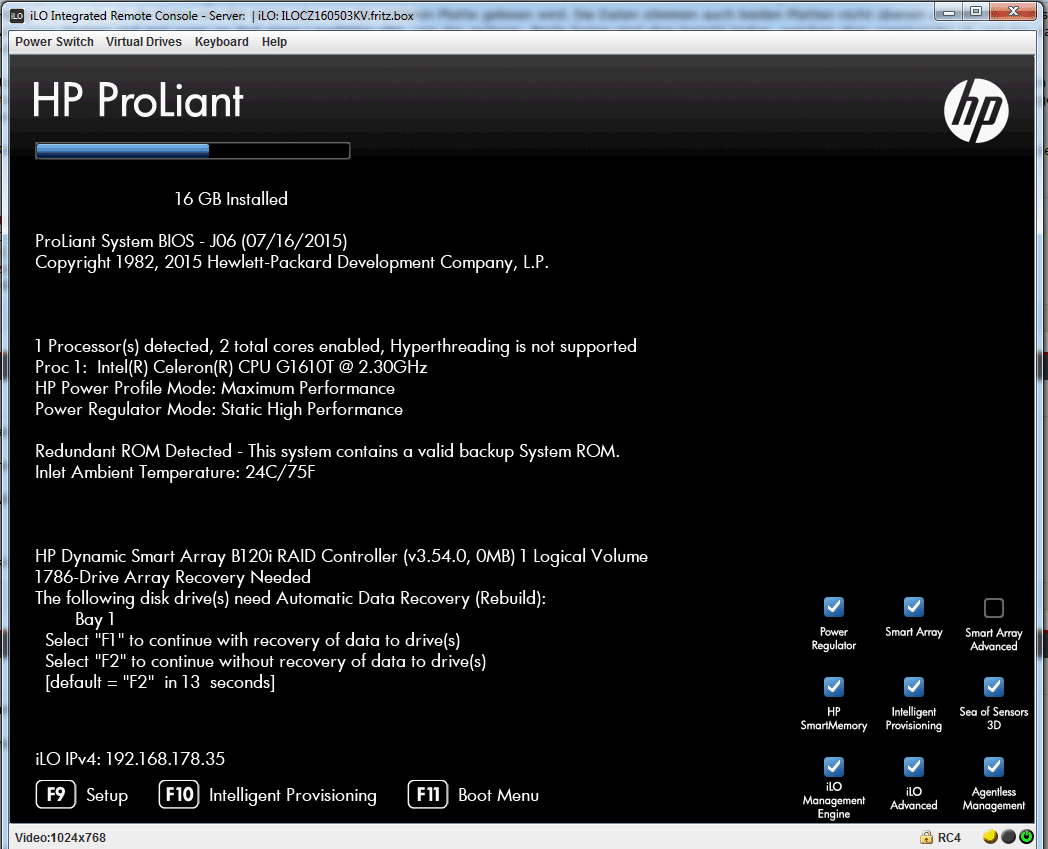Minimize the iLO Remote Console window

point(948,11)
